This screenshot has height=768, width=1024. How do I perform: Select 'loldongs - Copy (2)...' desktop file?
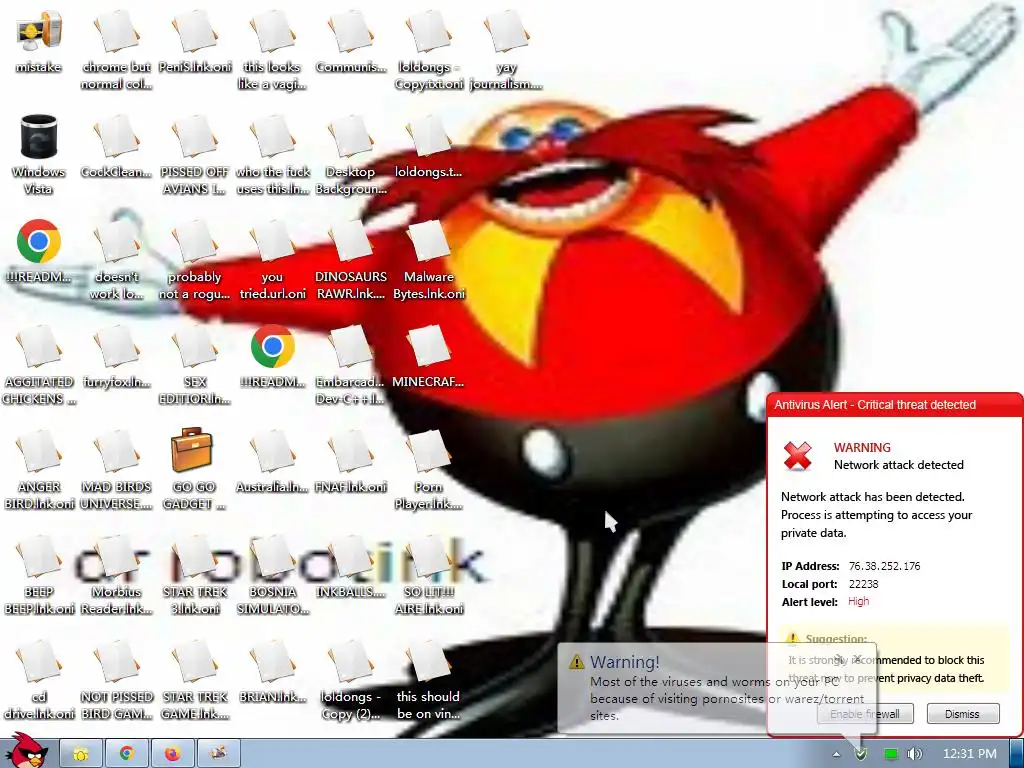click(x=351, y=680)
